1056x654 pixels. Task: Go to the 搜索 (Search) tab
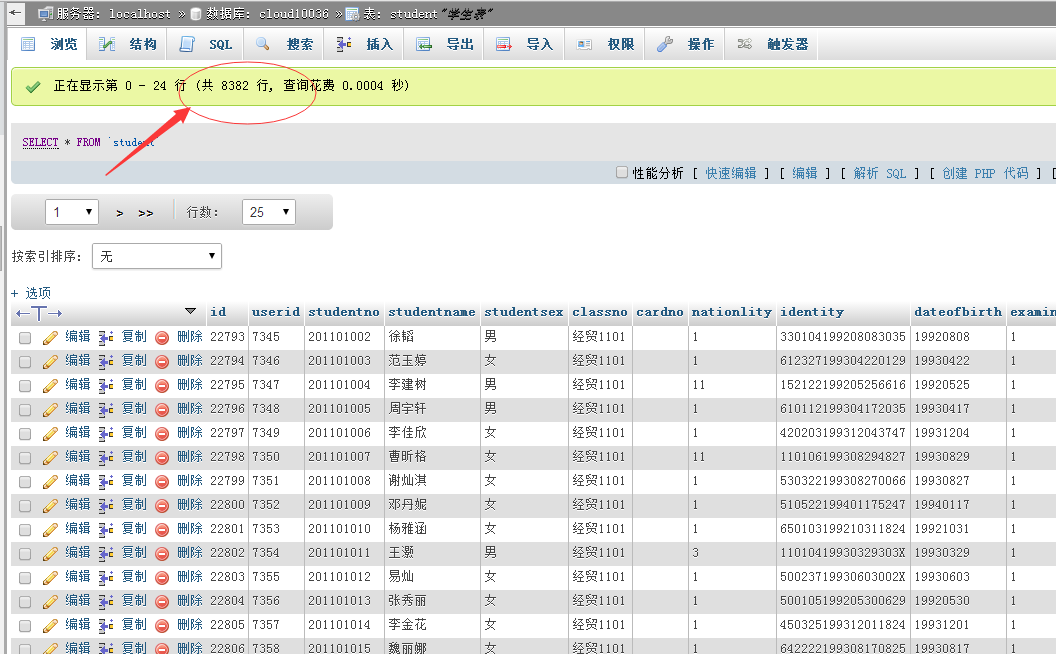(285, 44)
